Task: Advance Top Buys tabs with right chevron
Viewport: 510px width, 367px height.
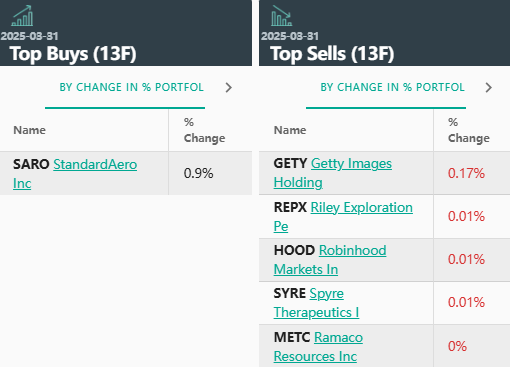Action: tap(229, 88)
